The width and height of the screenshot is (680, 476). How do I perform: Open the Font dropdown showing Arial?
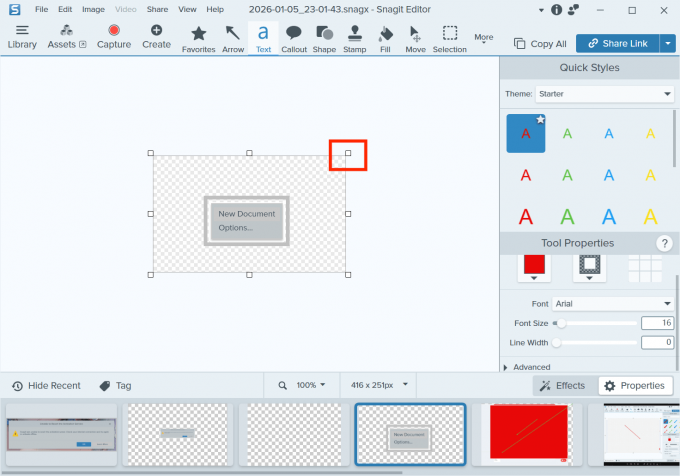614,303
